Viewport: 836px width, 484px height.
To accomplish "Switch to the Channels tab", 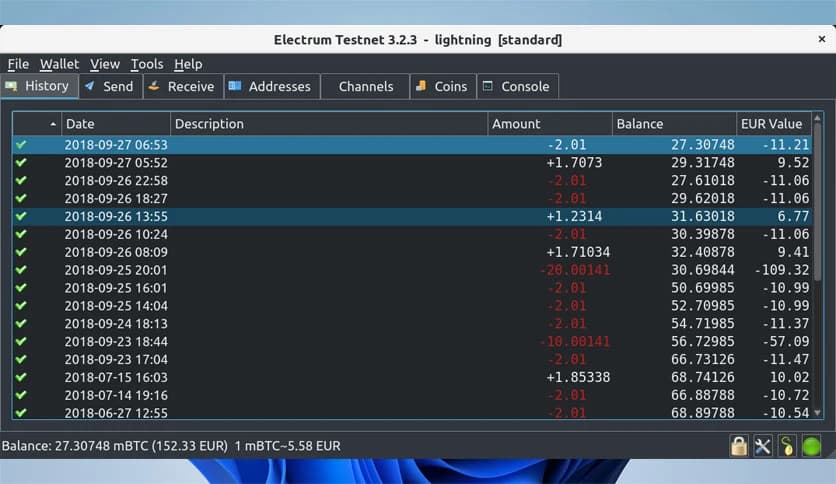I will pyautogui.click(x=365, y=86).
